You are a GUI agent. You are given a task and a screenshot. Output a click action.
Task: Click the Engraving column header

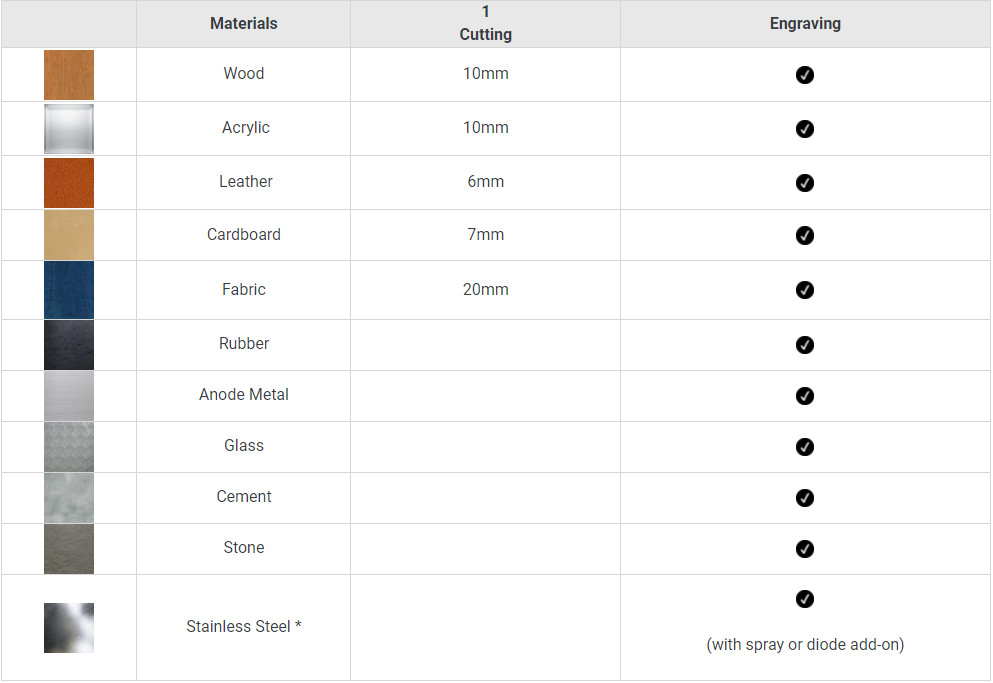click(805, 23)
